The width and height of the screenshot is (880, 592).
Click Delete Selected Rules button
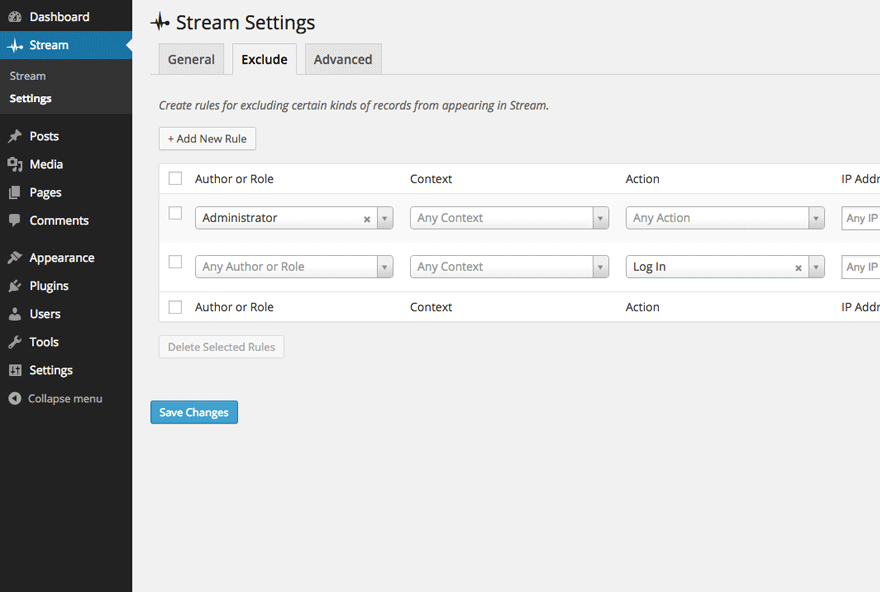(221, 347)
